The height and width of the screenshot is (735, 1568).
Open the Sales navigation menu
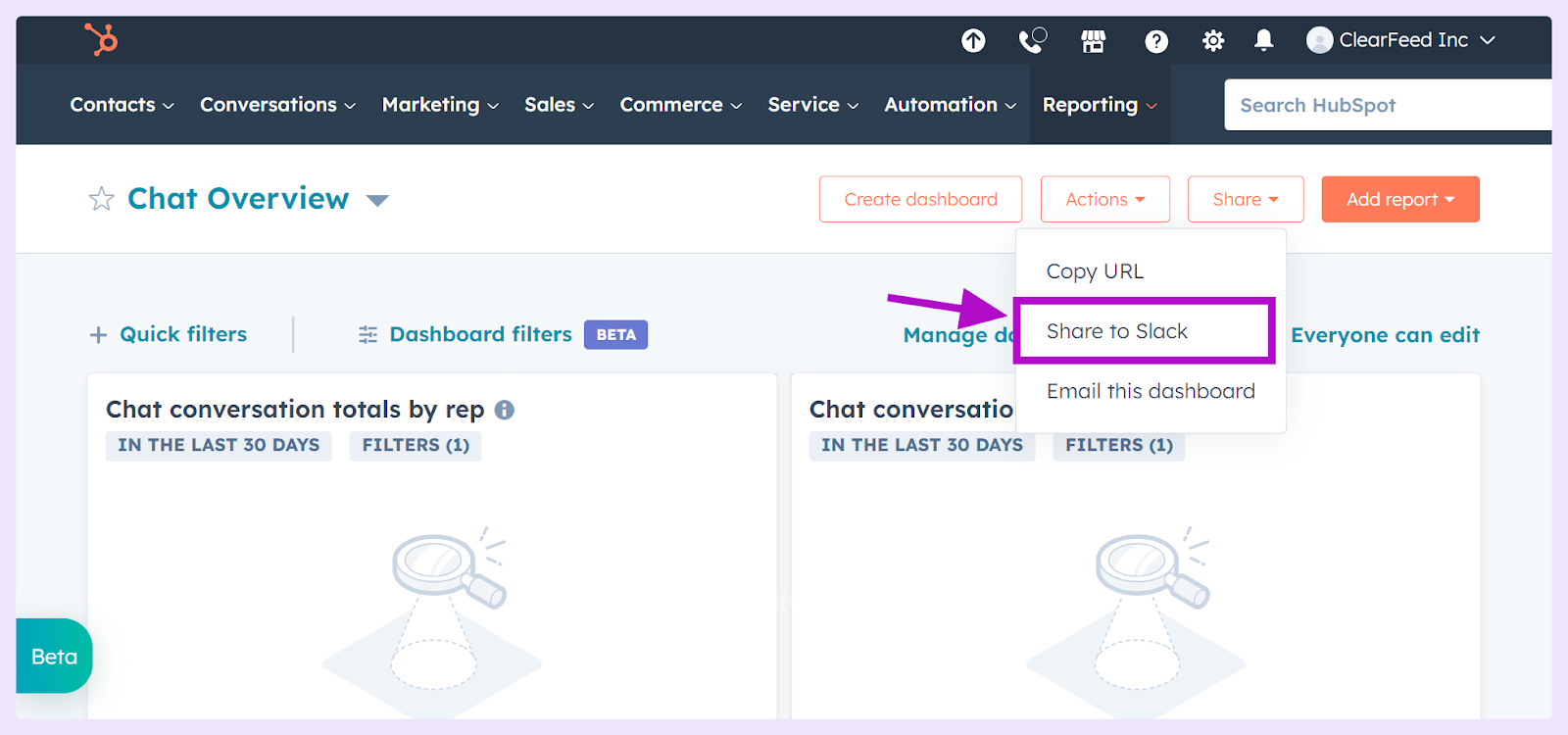click(x=559, y=105)
